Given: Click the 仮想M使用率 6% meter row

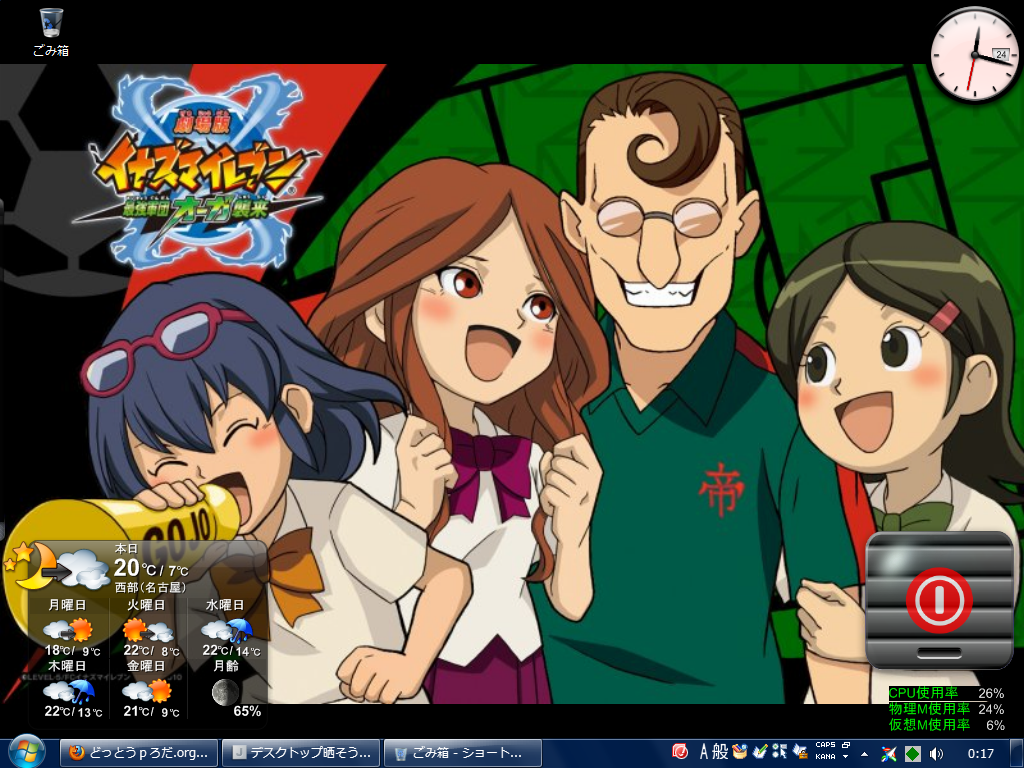Looking at the screenshot, I should pyautogui.click(x=946, y=724).
